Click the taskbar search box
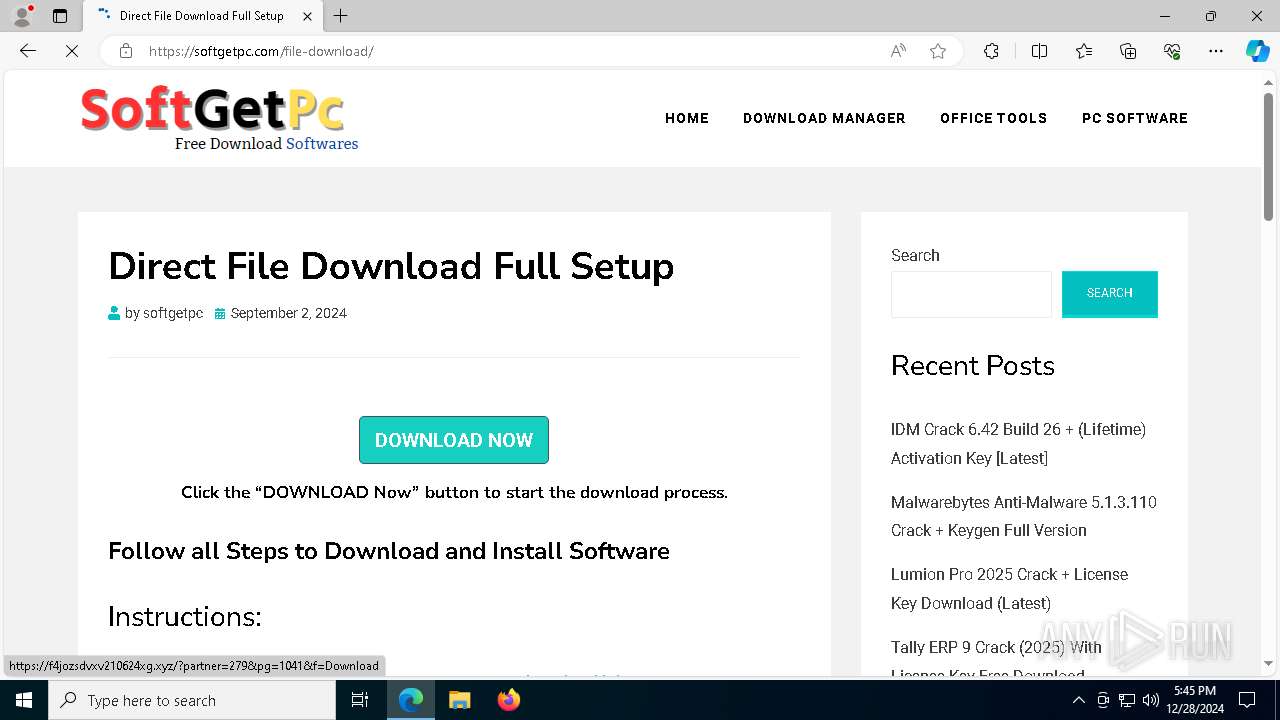1280x720 pixels. point(192,700)
